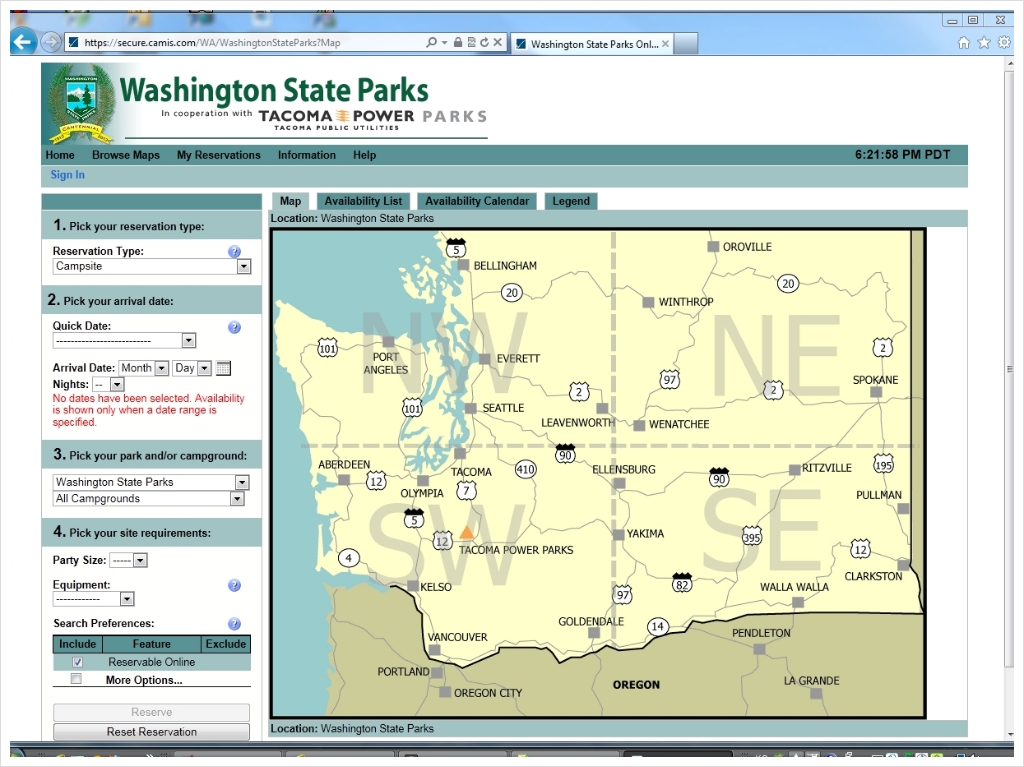Image resolution: width=1024 pixels, height=767 pixels.
Task: Click the Winthrop map marker square
Action: point(648,302)
